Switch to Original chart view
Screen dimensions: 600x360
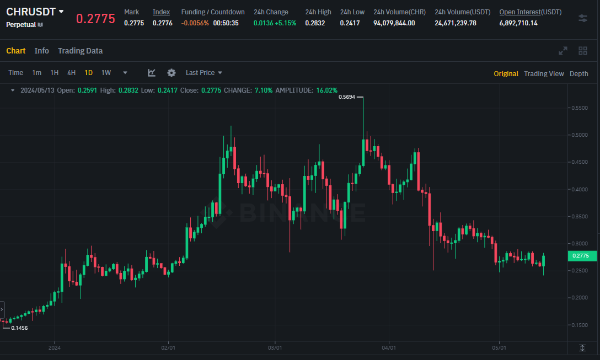pyautogui.click(x=505, y=73)
